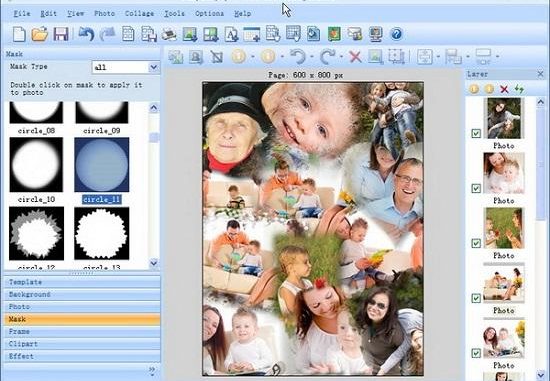Switch to the Frame section
The width and height of the screenshot is (550, 381).
point(82,332)
